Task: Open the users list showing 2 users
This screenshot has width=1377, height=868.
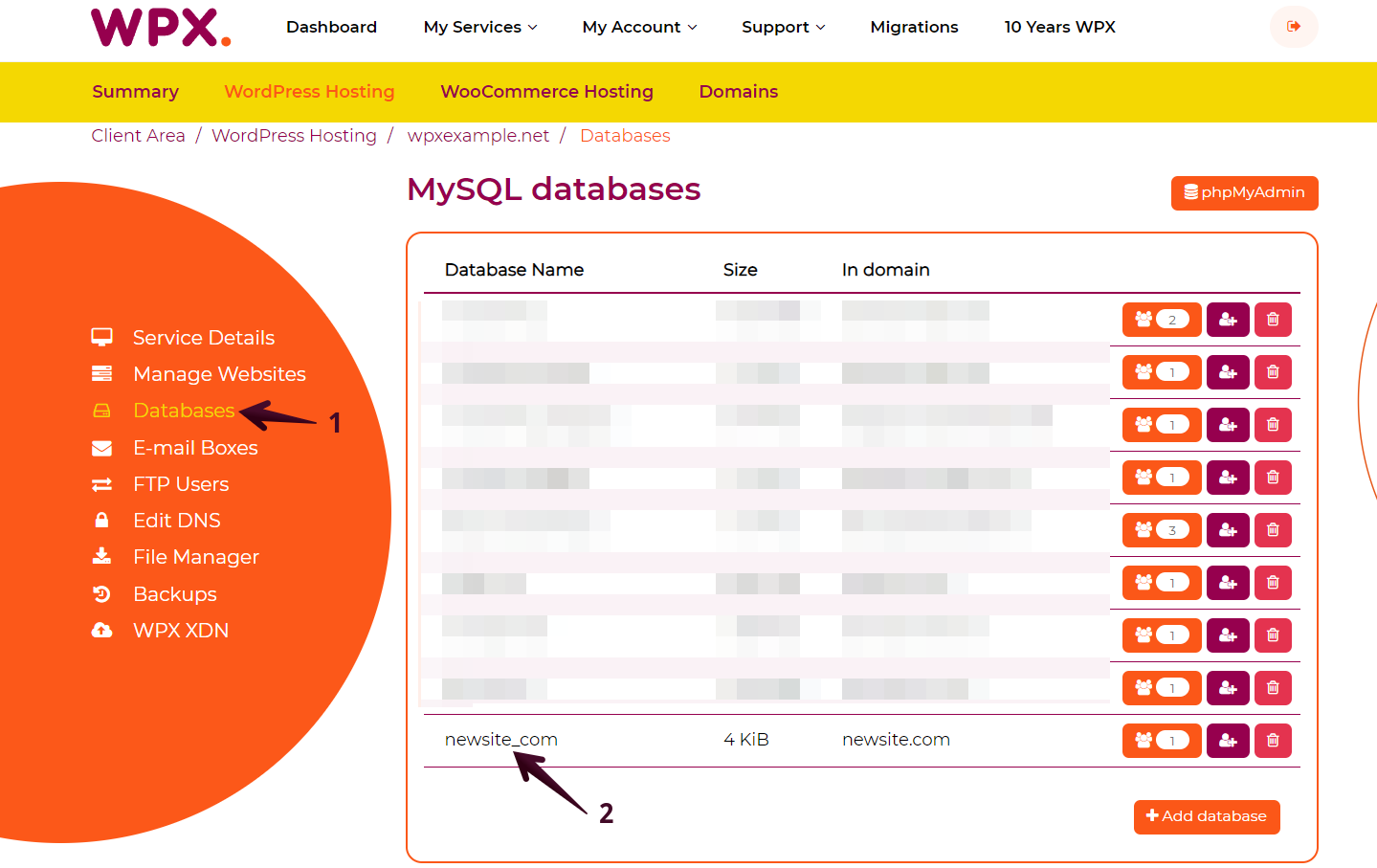Action: 1161,320
